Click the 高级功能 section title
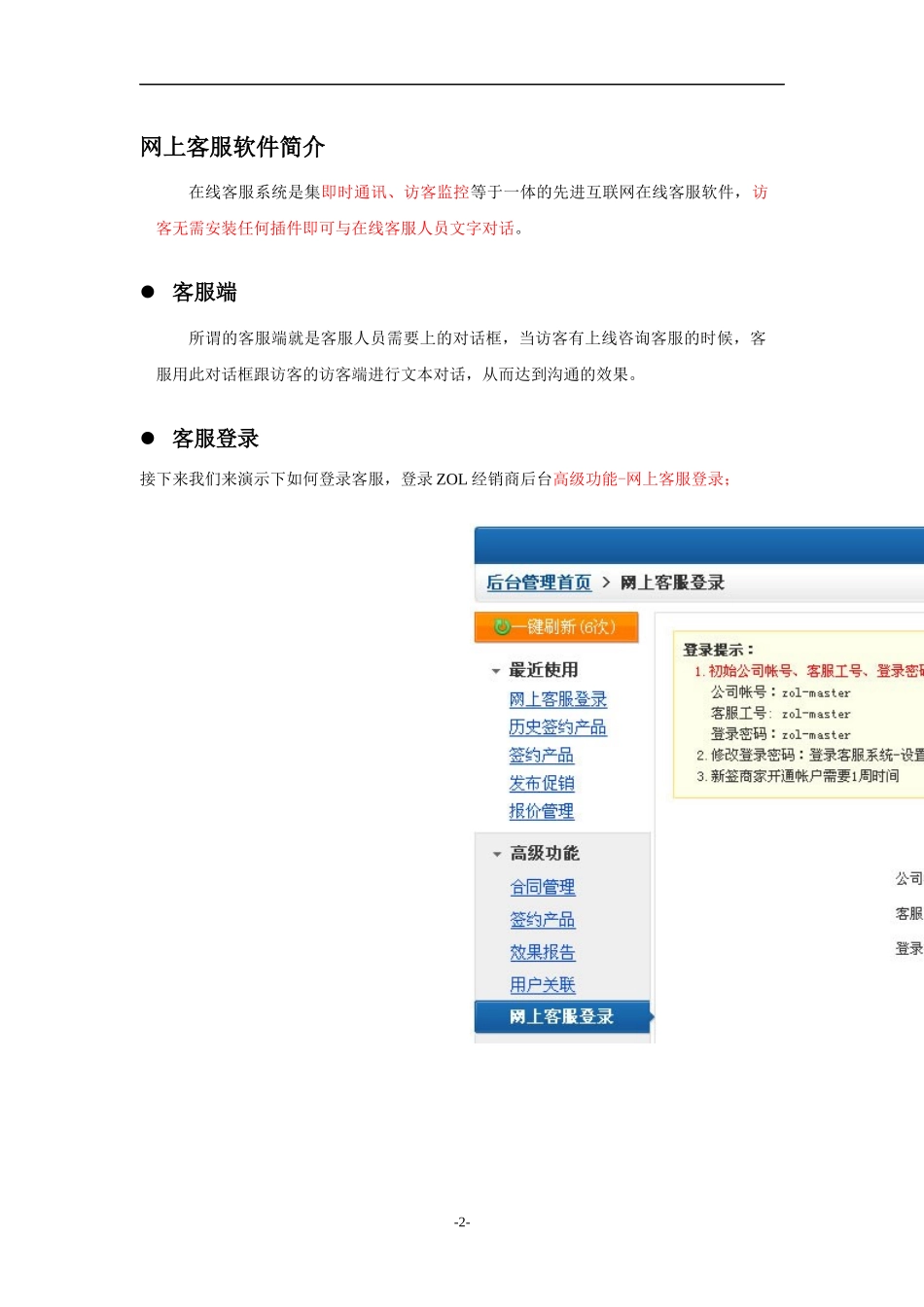 [545, 853]
